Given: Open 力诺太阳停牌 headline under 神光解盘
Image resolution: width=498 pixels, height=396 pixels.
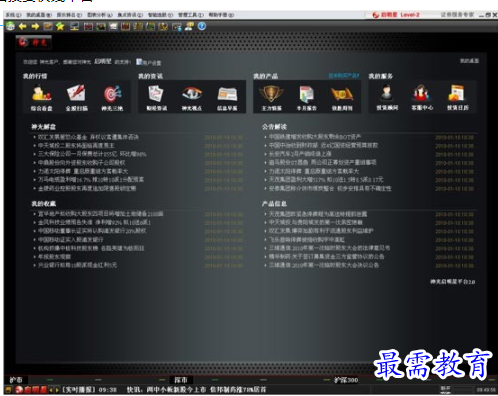Looking at the screenshot, I should click(83, 171).
